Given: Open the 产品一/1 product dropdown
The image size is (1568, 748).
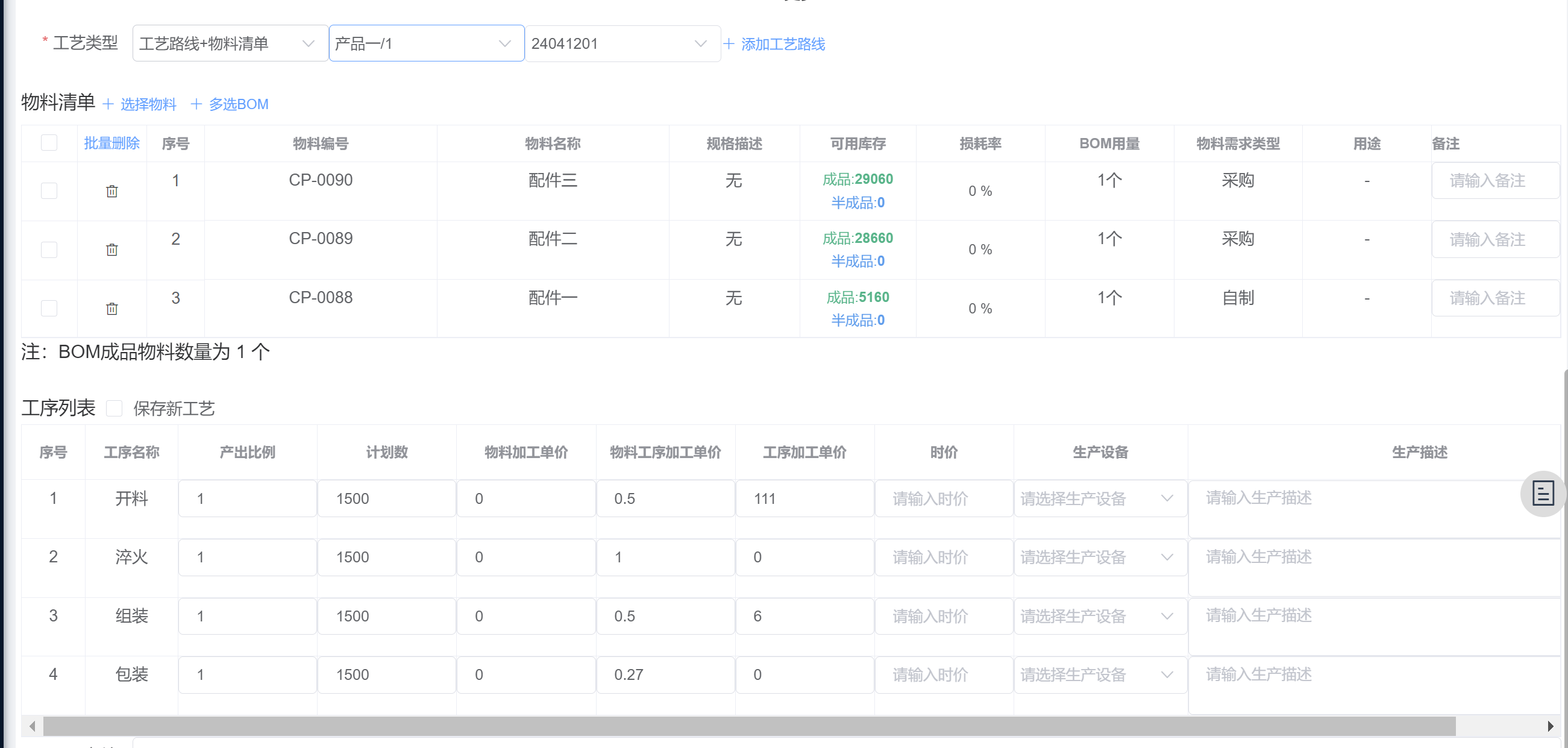Looking at the screenshot, I should pos(427,43).
